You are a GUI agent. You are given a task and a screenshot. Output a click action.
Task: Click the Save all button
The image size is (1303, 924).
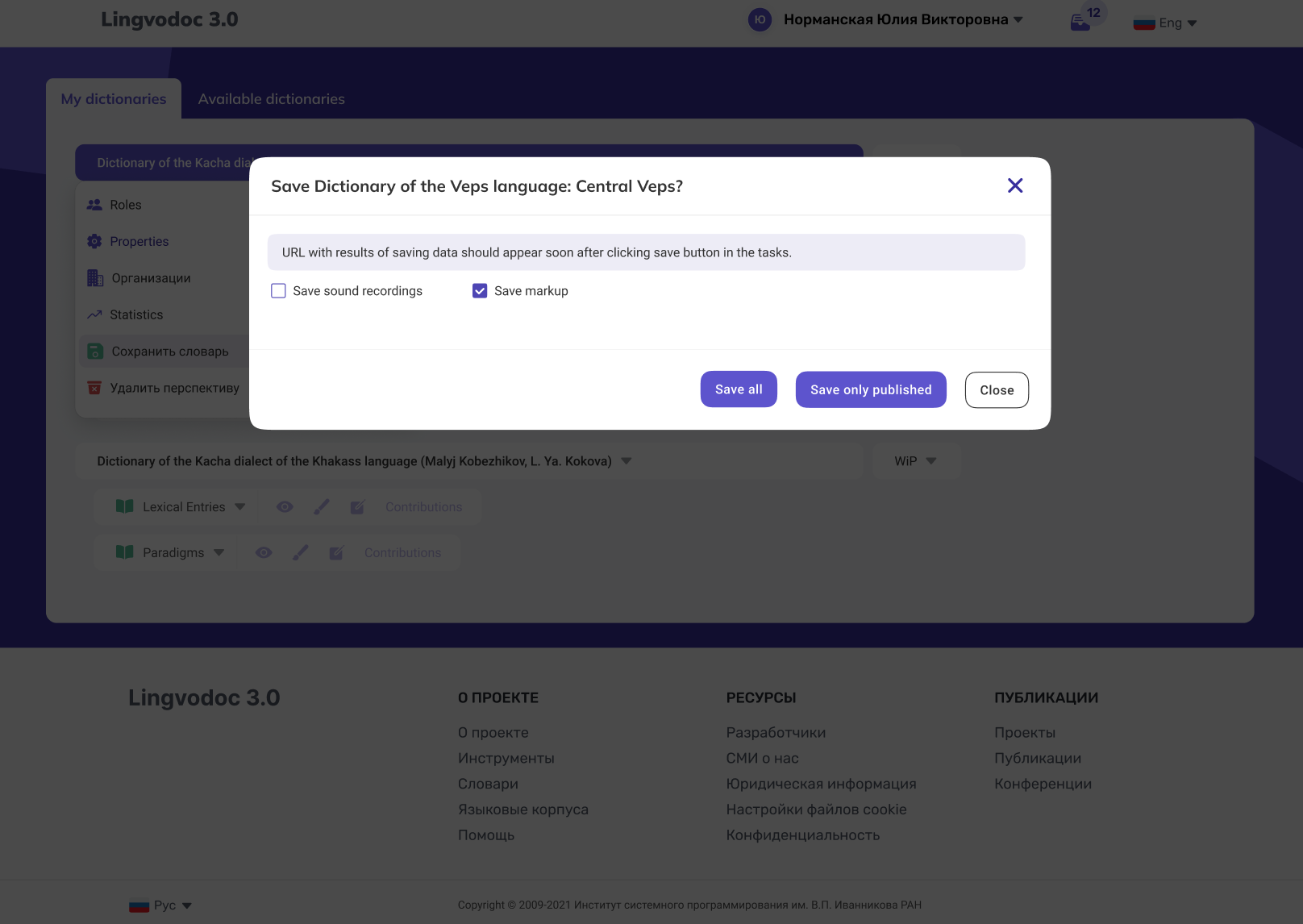coord(739,389)
